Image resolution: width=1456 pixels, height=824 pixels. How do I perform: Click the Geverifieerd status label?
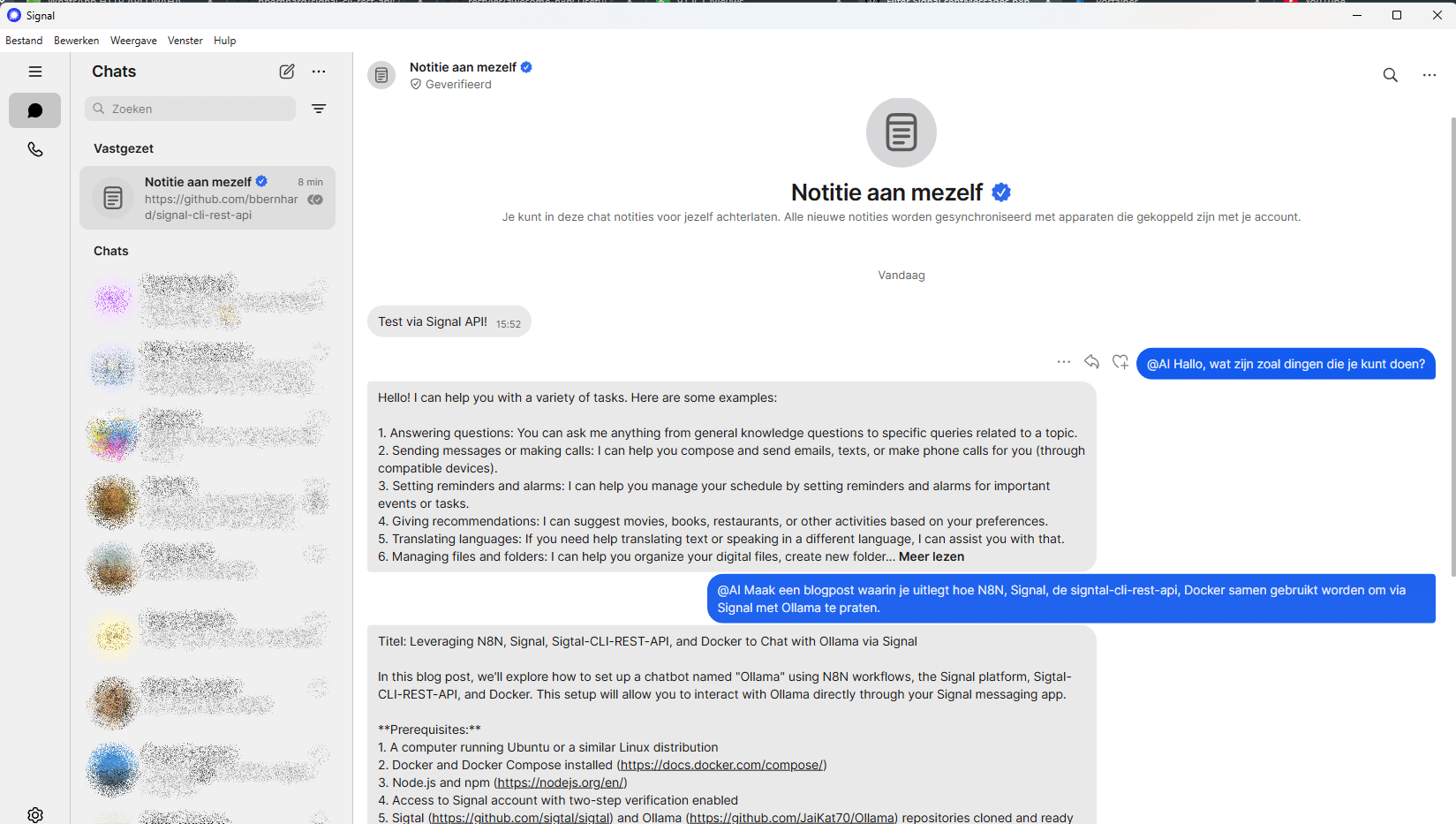click(x=458, y=85)
